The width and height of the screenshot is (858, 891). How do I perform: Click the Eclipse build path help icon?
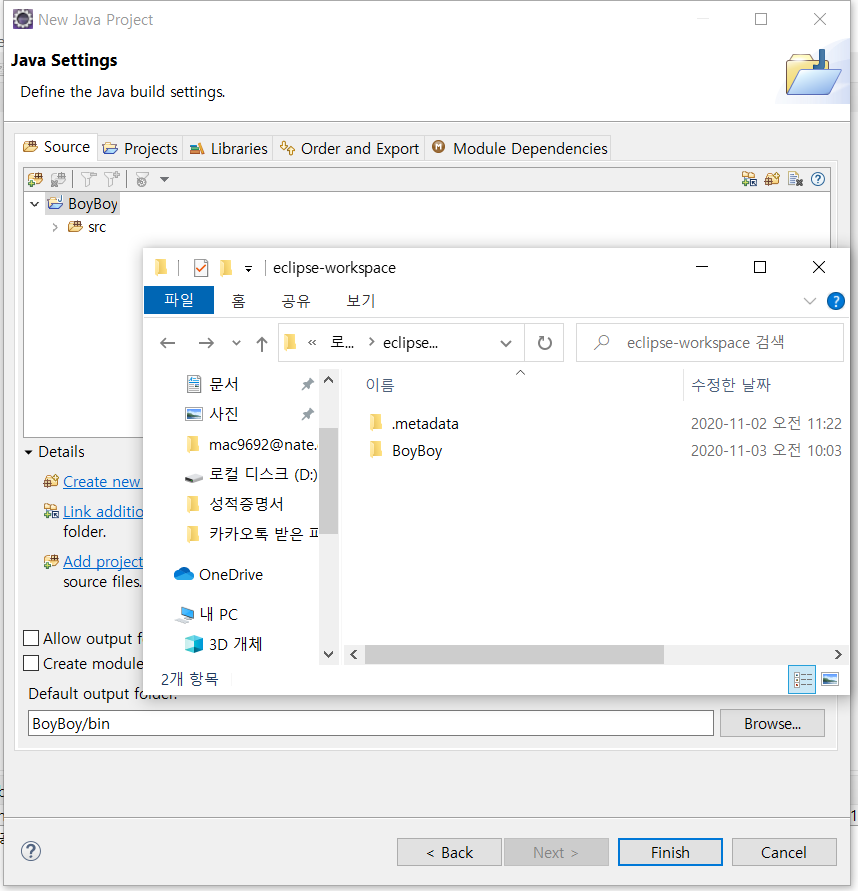point(818,180)
